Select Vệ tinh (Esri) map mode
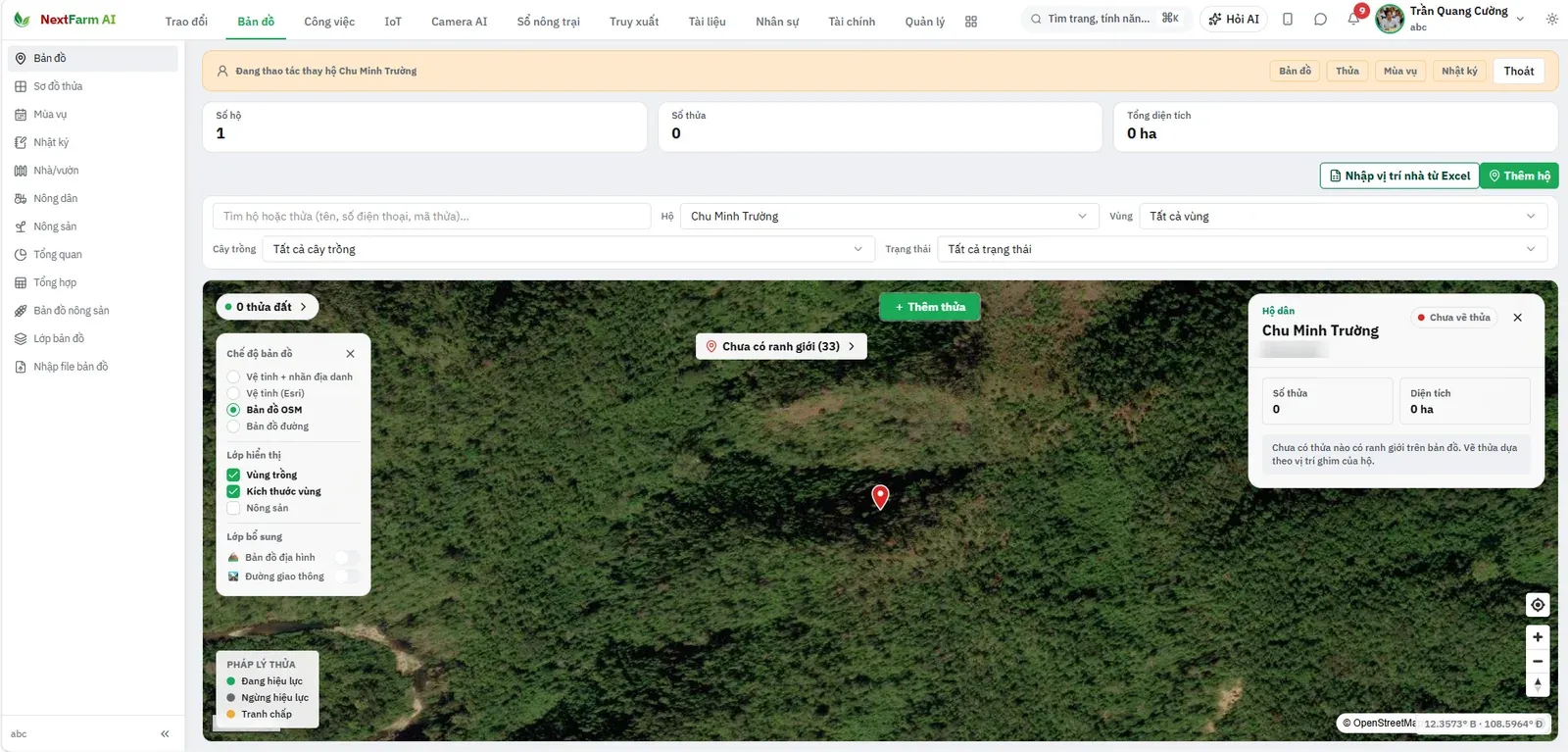 (233, 393)
